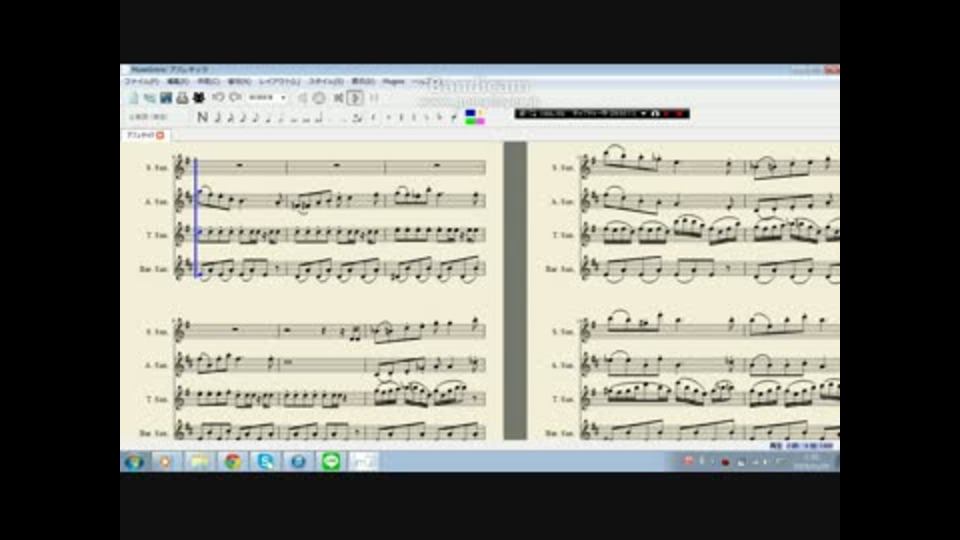Rewind playback to start
The image size is (960, 540).
coord(339,98)
